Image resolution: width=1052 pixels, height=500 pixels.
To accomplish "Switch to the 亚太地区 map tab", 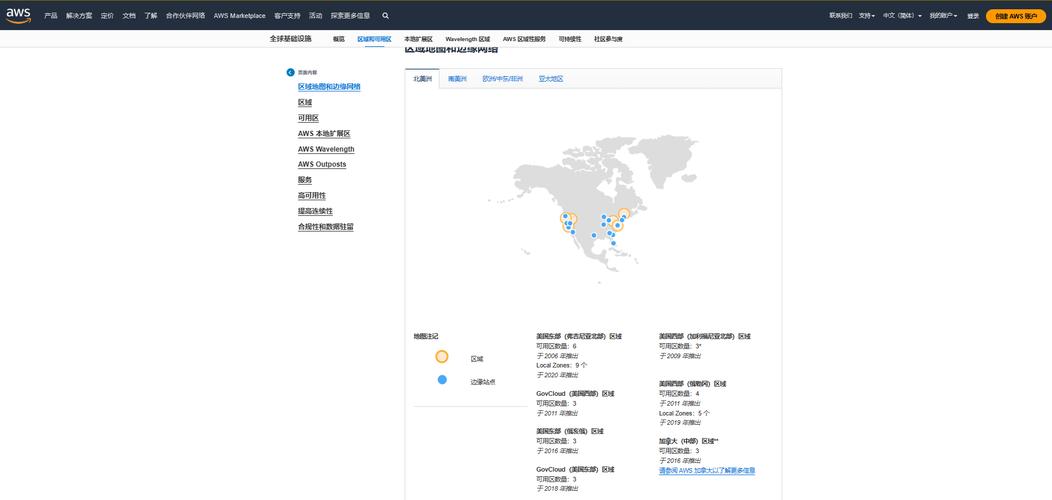I will tap(551, 79).
